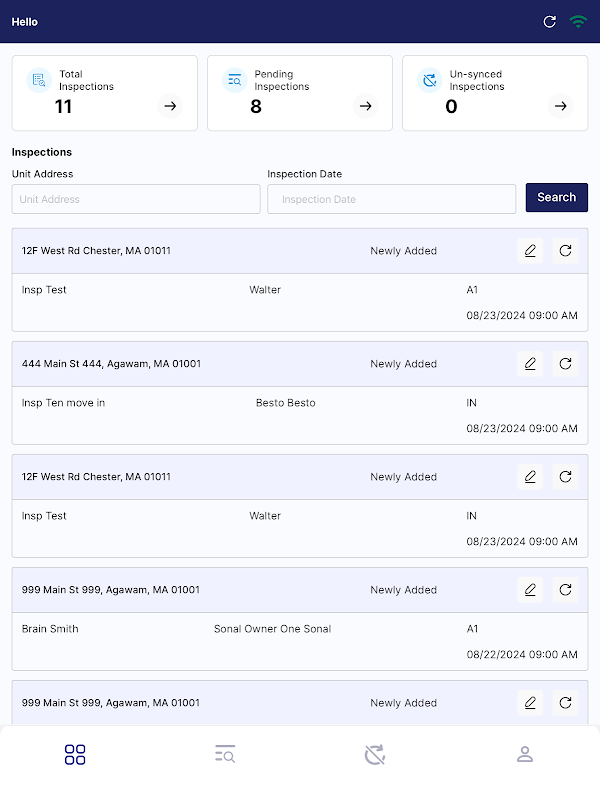Edit the first 12F West Rd Chester inspection
This screenshot has height=800, width=600.
click(x=530, y=251)
